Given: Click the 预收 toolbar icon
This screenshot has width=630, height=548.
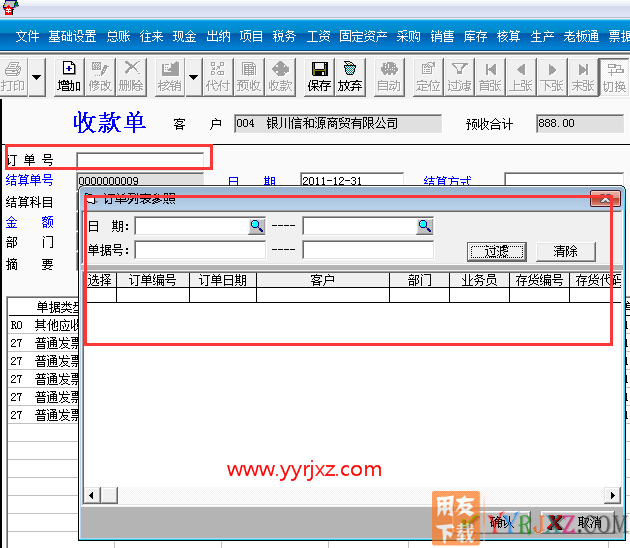Looking at the screenshot, I should [x=249, y=77].
